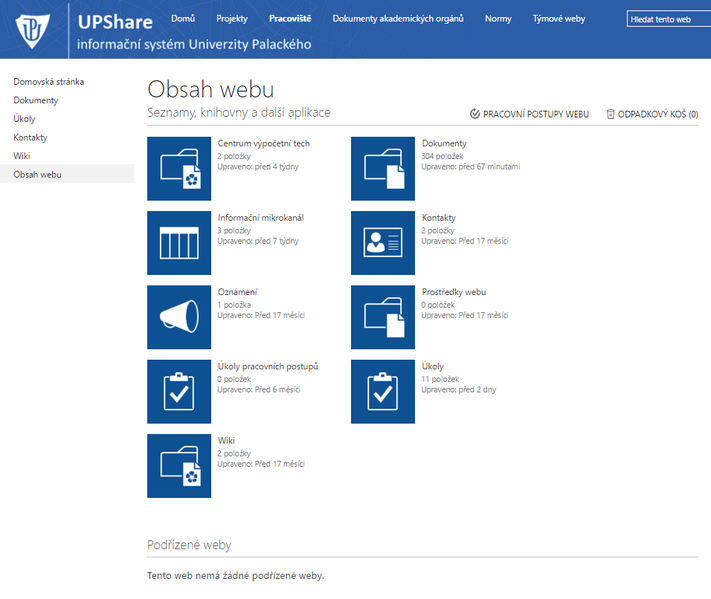Click the 'Obsah webu' page heading
Screen dimensions: 711x599
tap(211, 89)
